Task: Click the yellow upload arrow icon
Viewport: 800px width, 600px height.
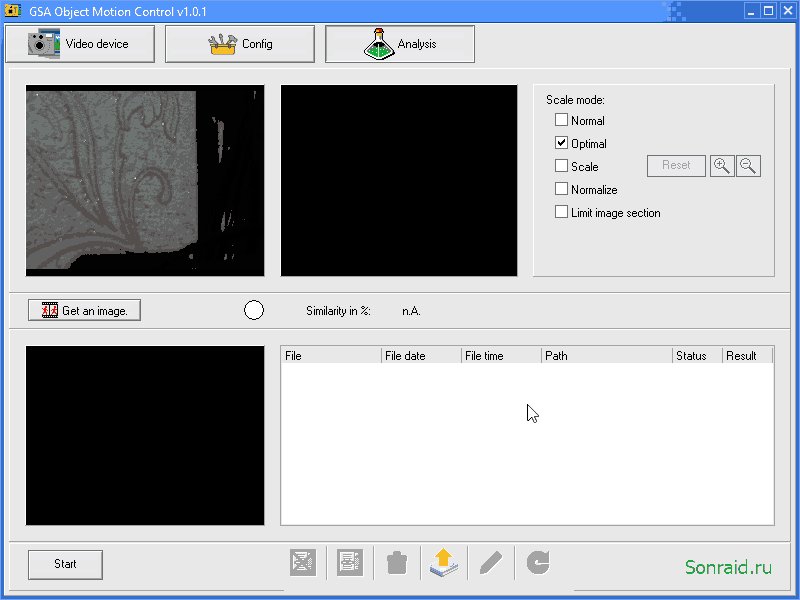Action: click(444, 562)
